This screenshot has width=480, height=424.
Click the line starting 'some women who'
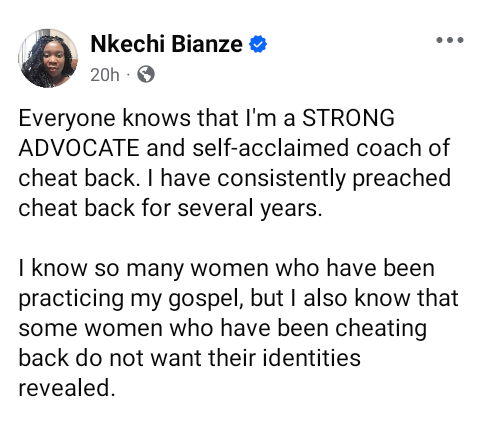point(222,329)
